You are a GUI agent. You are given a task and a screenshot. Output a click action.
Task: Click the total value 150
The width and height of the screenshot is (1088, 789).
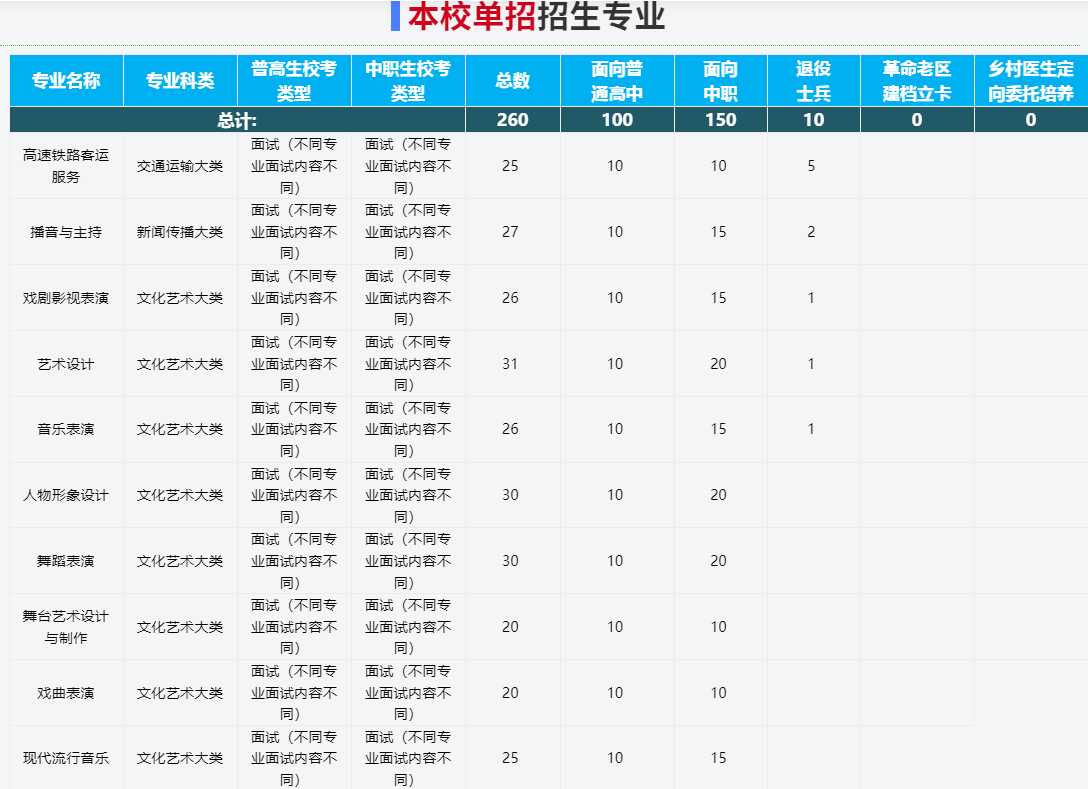tap(721, 120)
